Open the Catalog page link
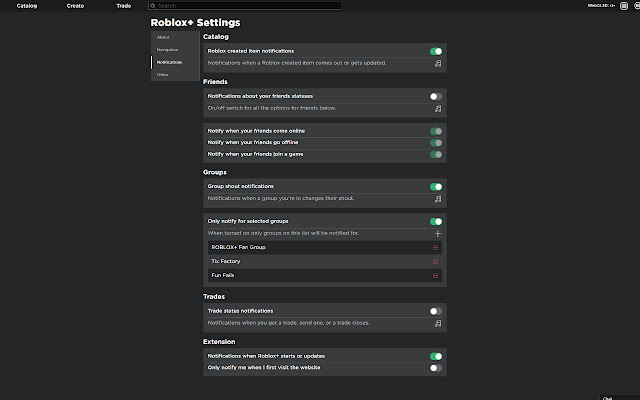Screen dimensions: 640x400 point(27,6)
